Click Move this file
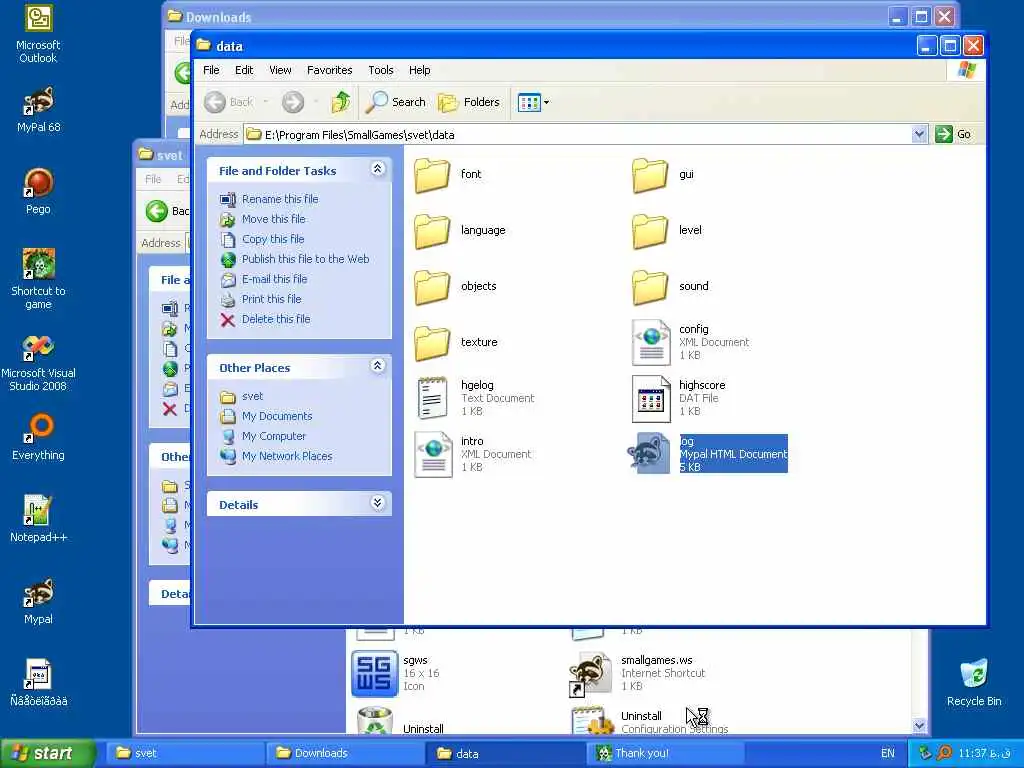 coord(274,219)
